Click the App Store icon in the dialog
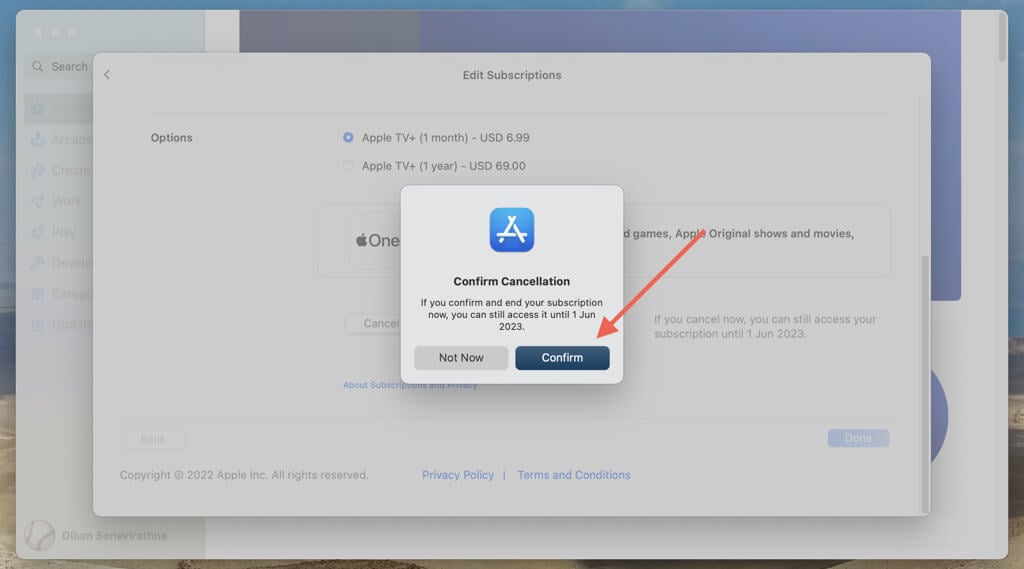 (512, 230)
